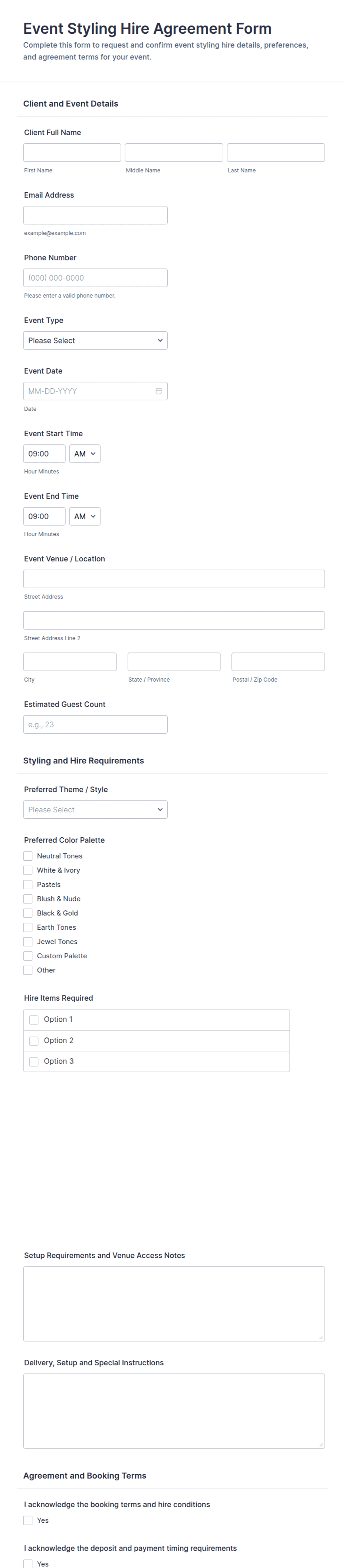Click the Setup Requirements notes textarea
The height and width of the screenshot is (1568, 345).
tap(174, 1304)
